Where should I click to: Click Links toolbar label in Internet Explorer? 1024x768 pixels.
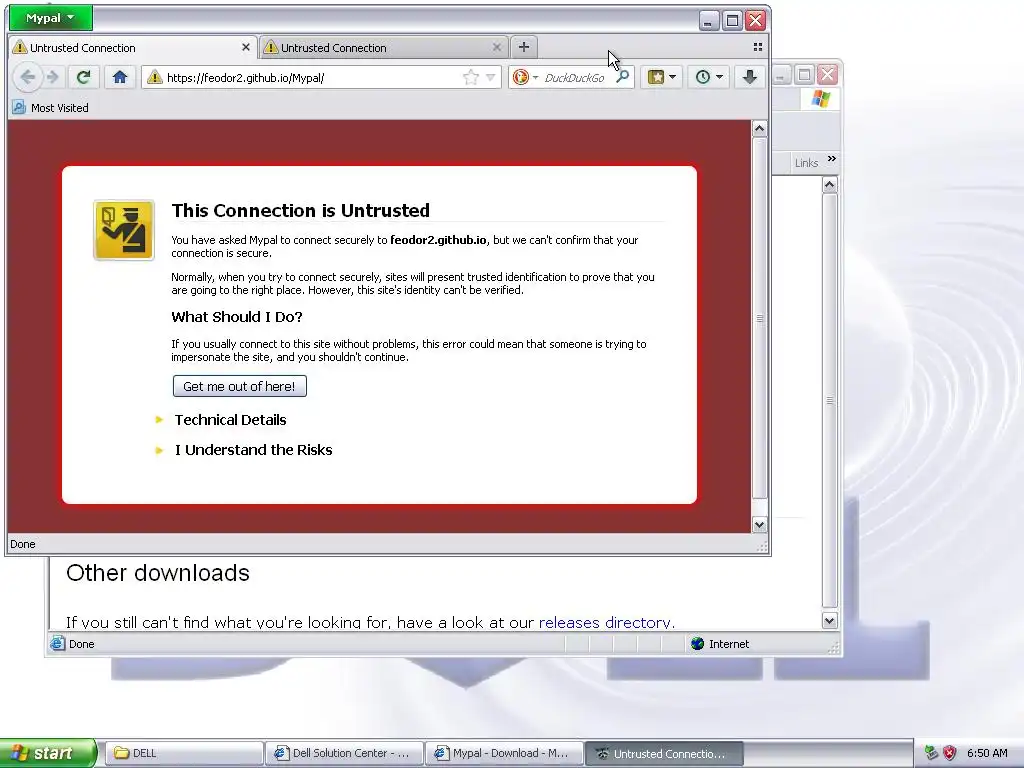click(x=807, y=163)
